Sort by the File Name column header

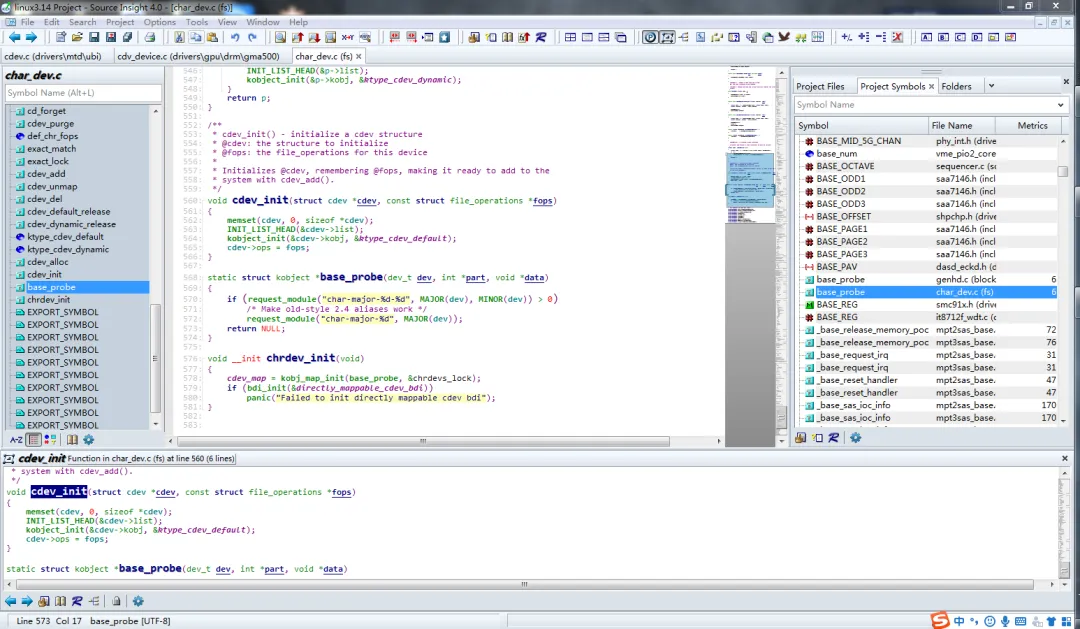[951, 125]
